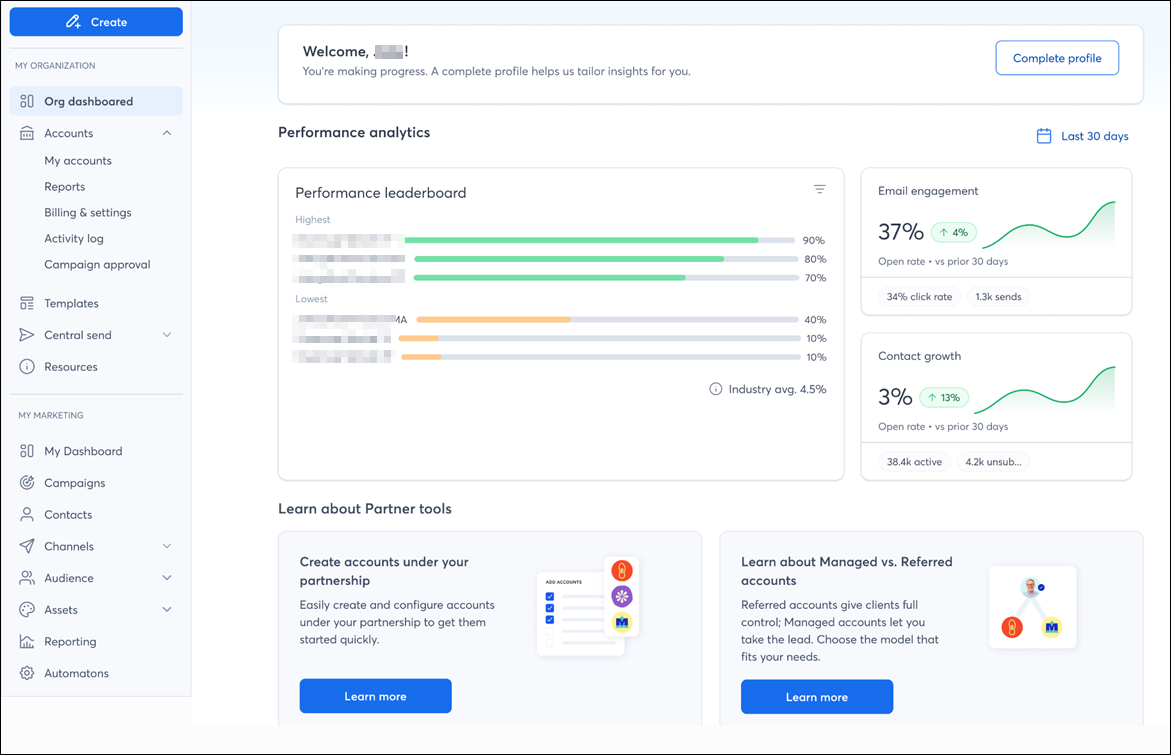Expand the Assets chevron
Image resolution: width=1171 pixels, height=755 pixels.
pos(167,609)
